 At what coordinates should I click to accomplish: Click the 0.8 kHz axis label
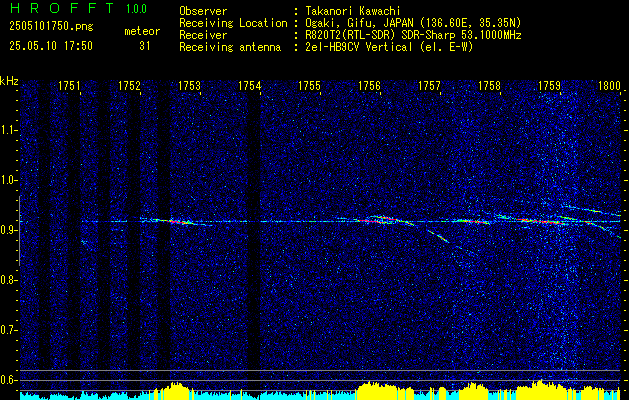coord(7,280)
